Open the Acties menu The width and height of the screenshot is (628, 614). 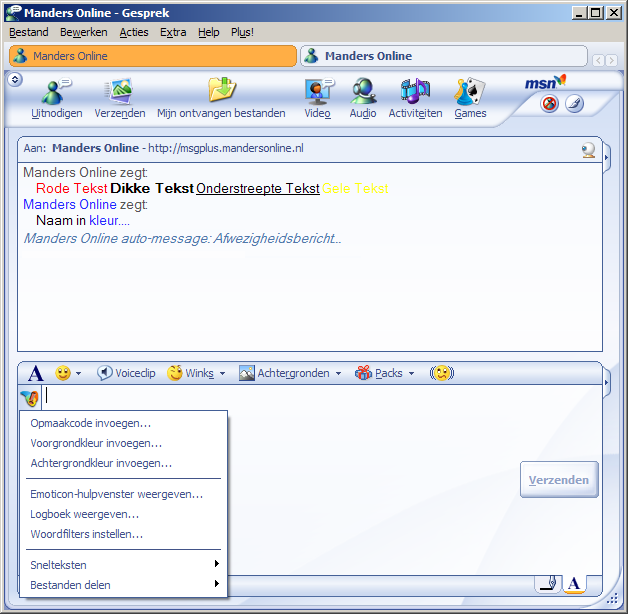point(134,32)
